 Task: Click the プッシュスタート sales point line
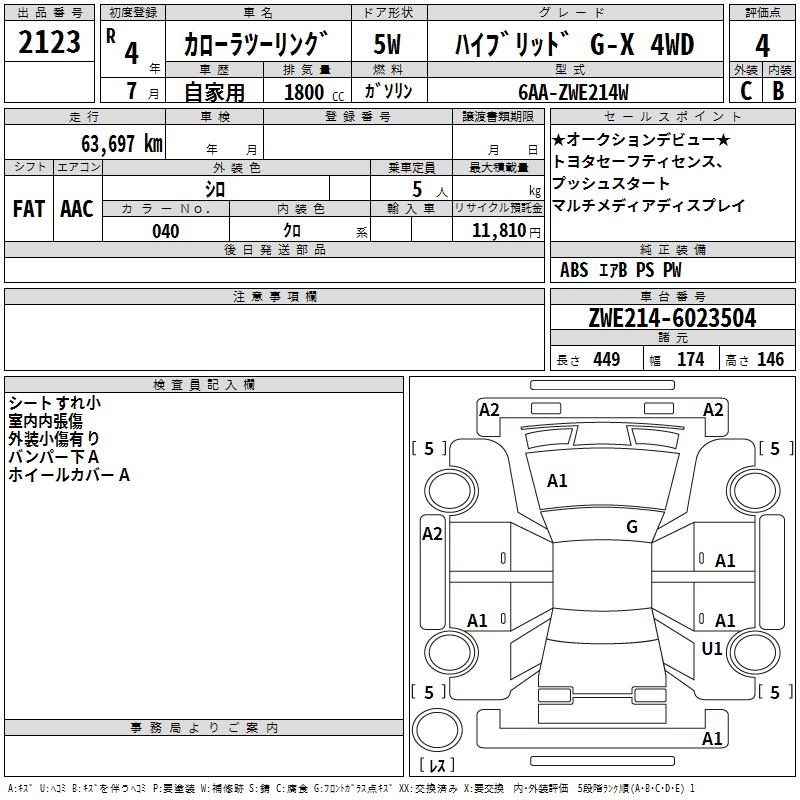(611, 183)
